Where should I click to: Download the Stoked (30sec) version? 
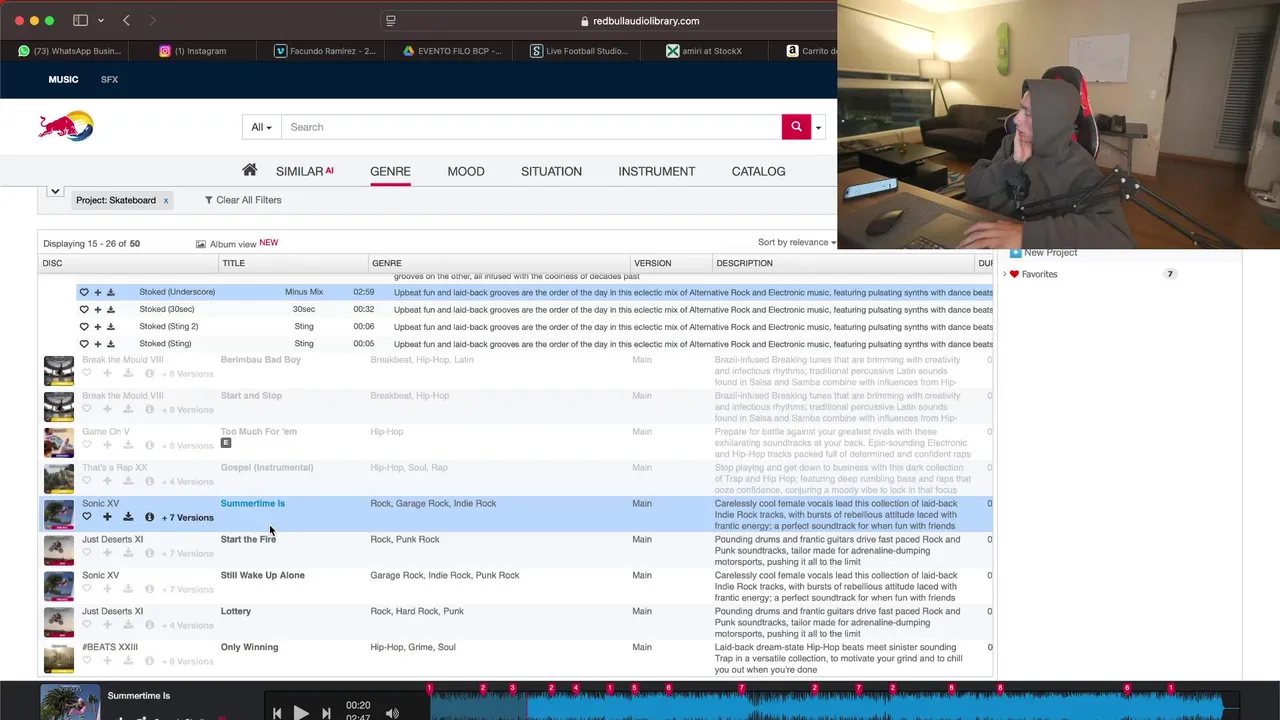click(x=111, y=309)
